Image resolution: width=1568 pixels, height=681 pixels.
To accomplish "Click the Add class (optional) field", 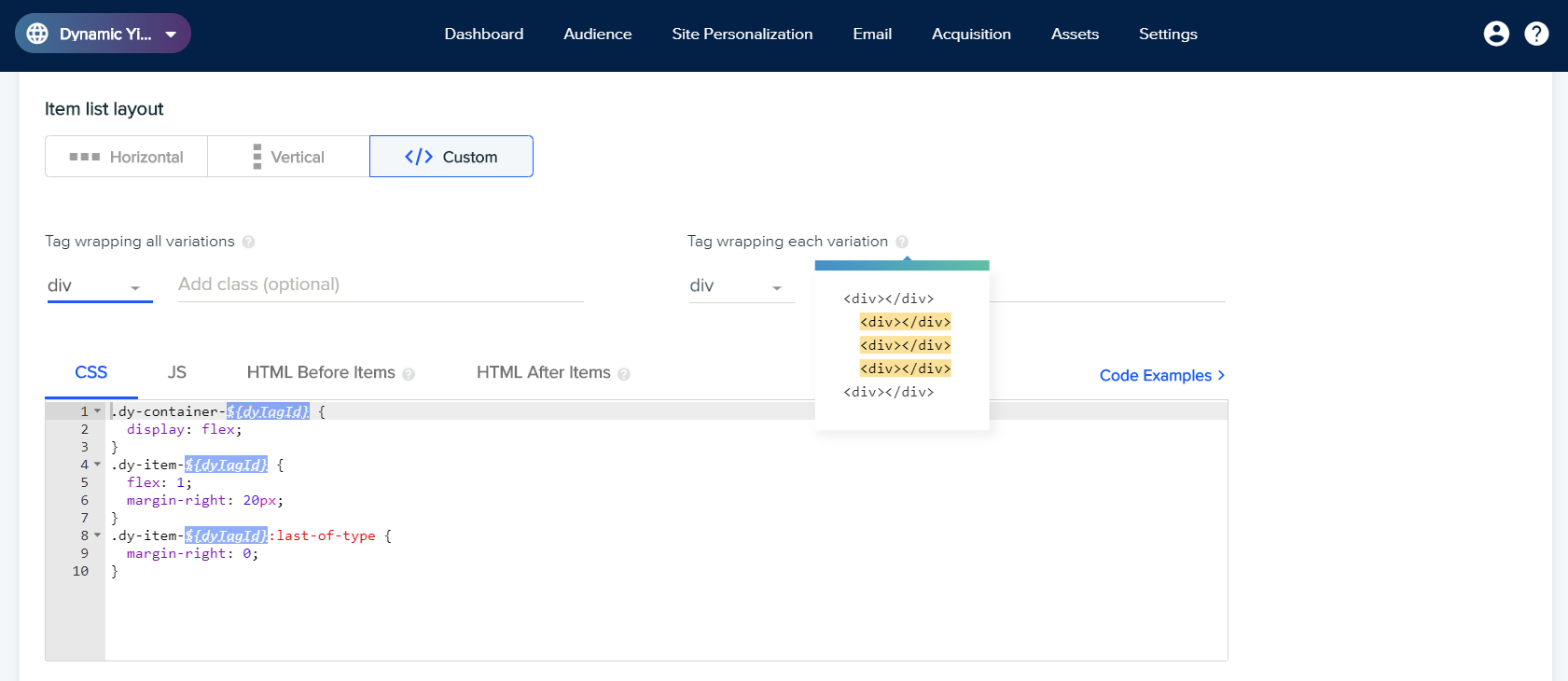I will (x=381, y=285).
